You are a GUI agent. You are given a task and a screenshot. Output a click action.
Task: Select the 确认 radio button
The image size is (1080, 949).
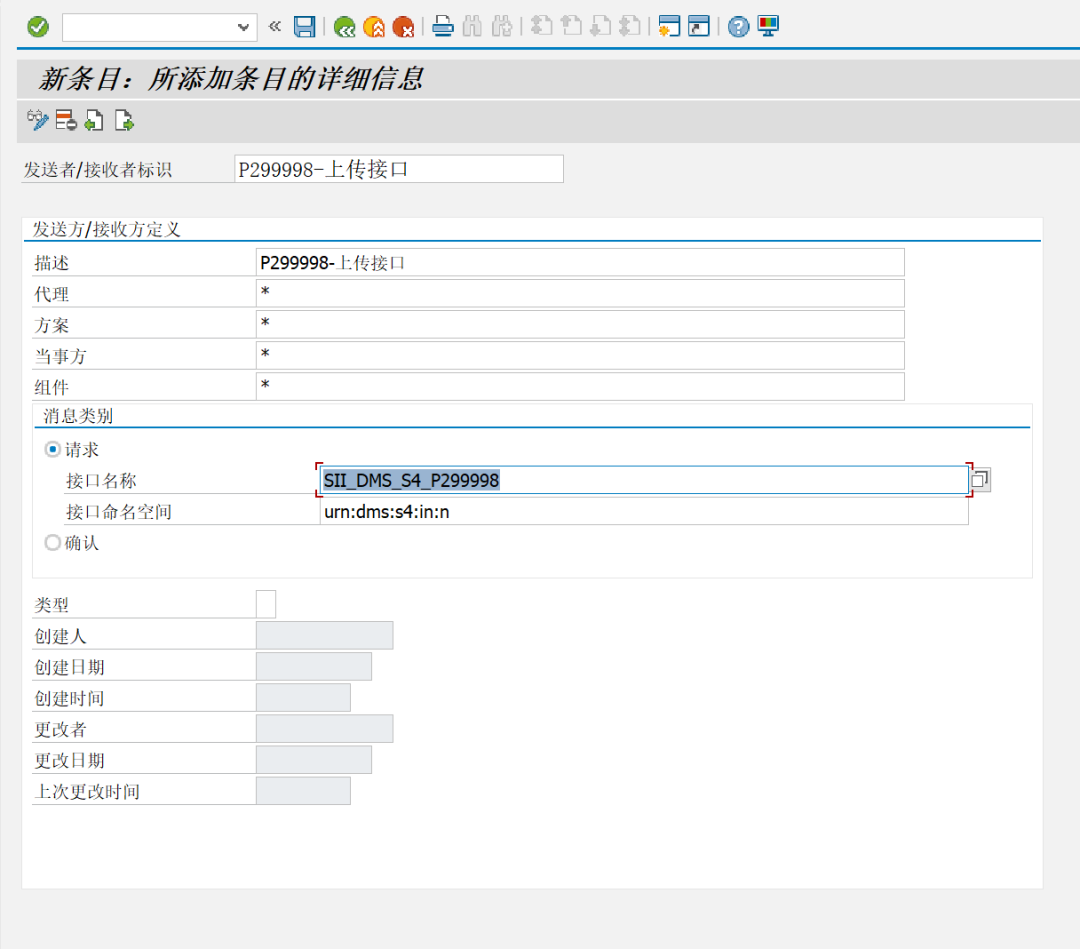(52, 543)
